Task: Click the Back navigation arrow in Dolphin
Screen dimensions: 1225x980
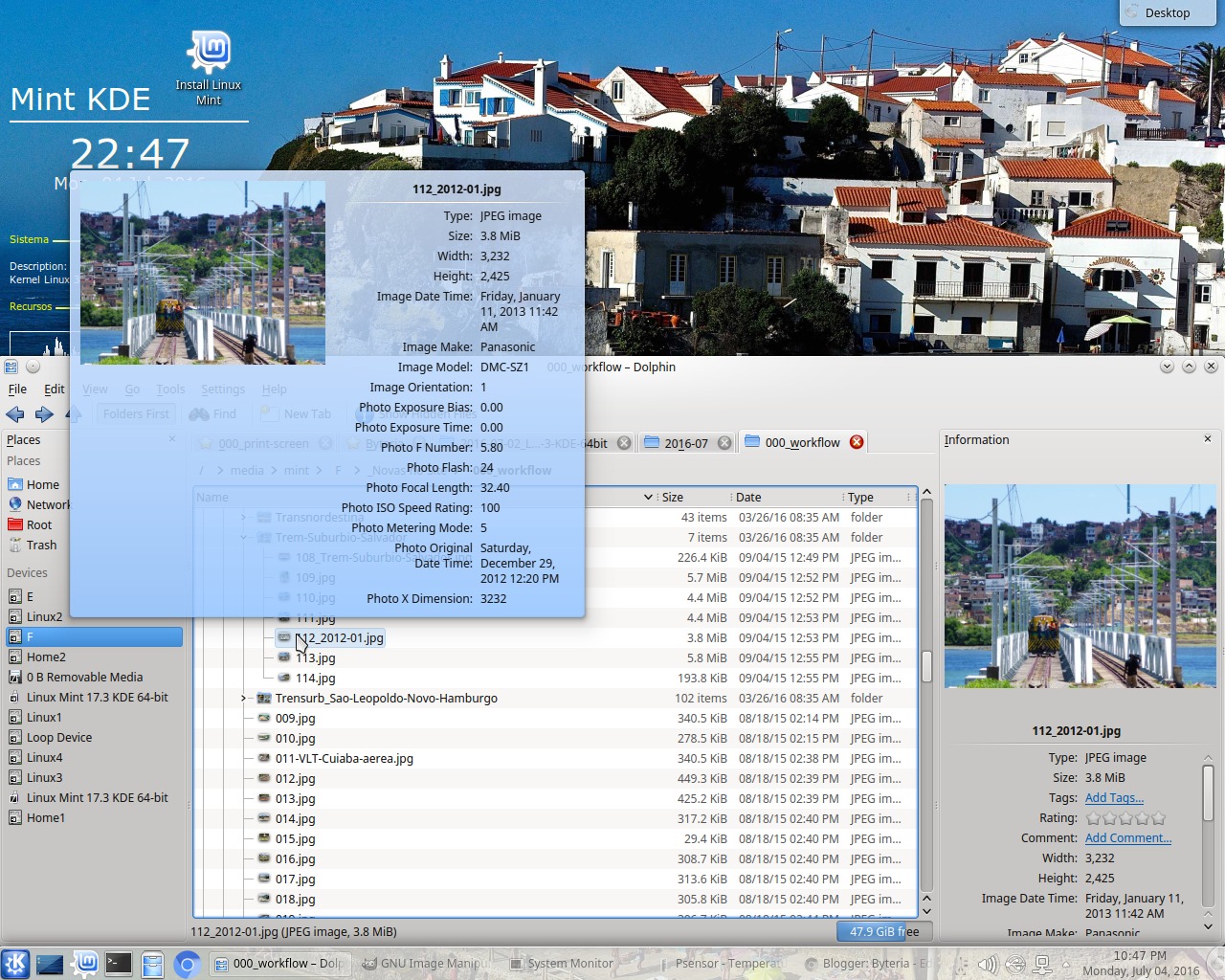Action: [x=15, y=414]
